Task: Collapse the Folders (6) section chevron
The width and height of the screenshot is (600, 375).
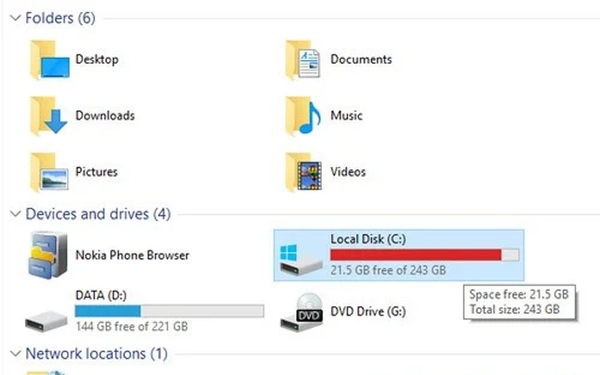Action: pos(15,18)
